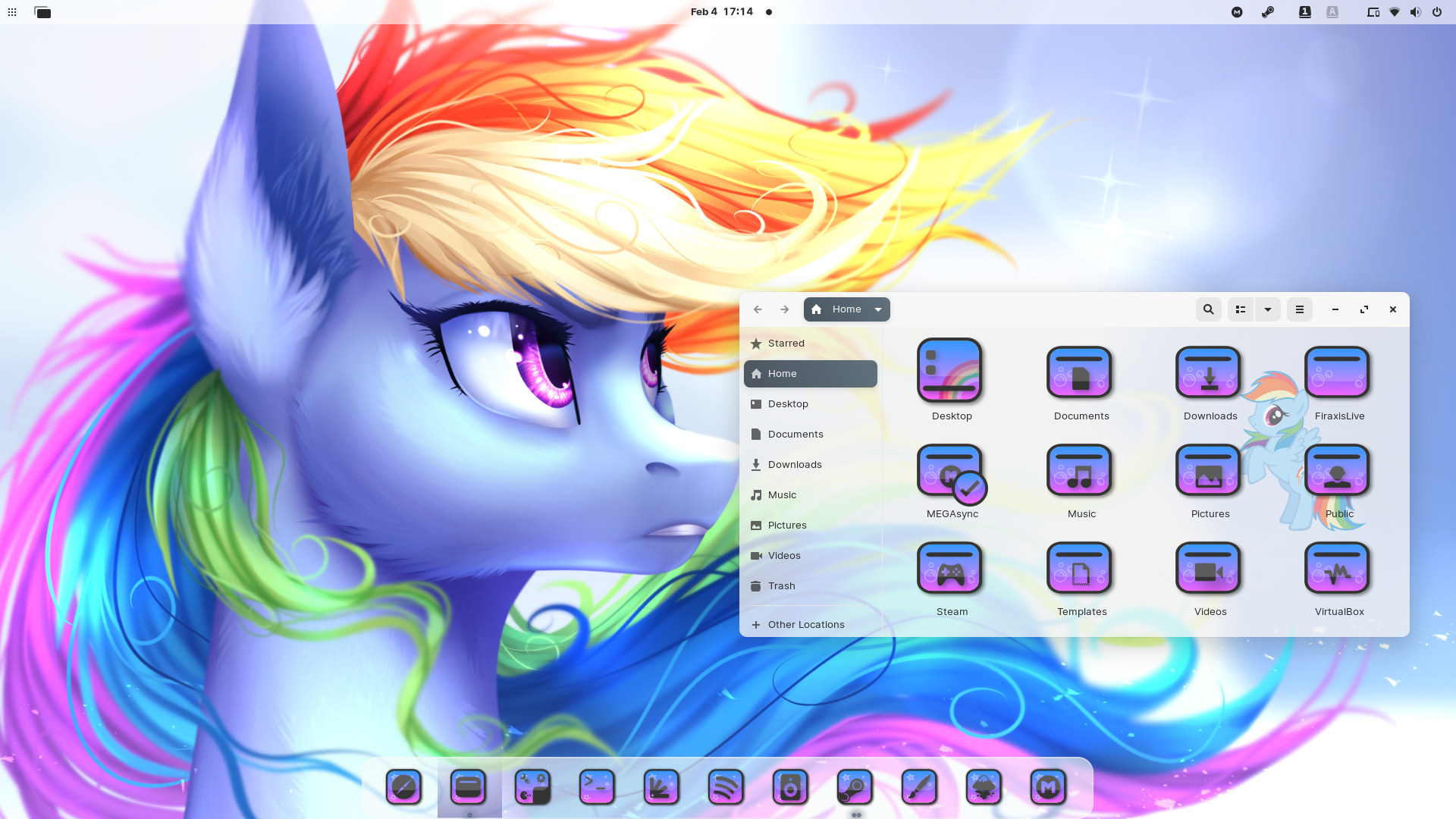Open the date and time clock menu
Viewport: 1456px width, 819px height.
tap(722, 12)
